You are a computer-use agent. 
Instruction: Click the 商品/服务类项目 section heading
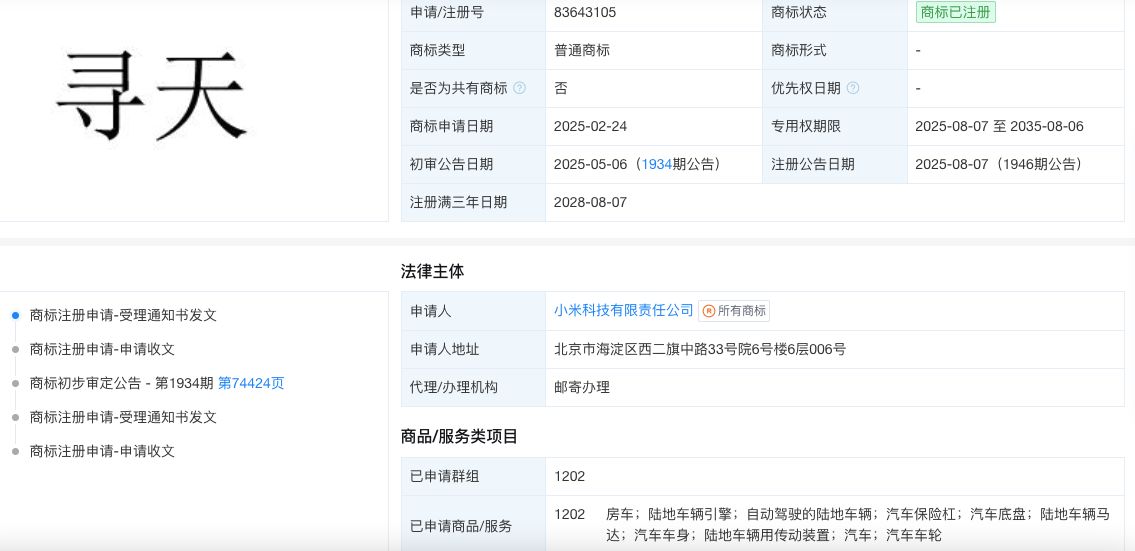[x=460, y=437]
